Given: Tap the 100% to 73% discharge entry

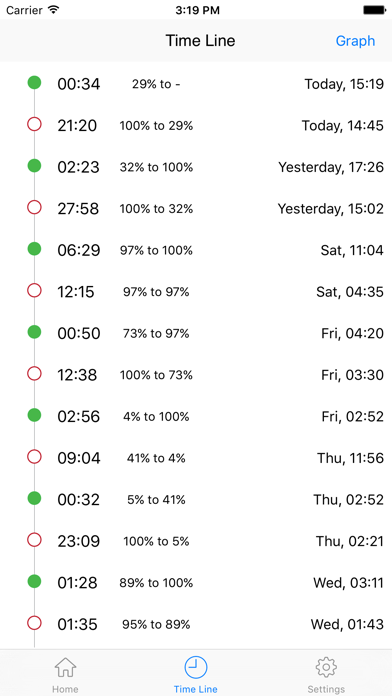Looking at the screenshot, I should tap(156, 375).
